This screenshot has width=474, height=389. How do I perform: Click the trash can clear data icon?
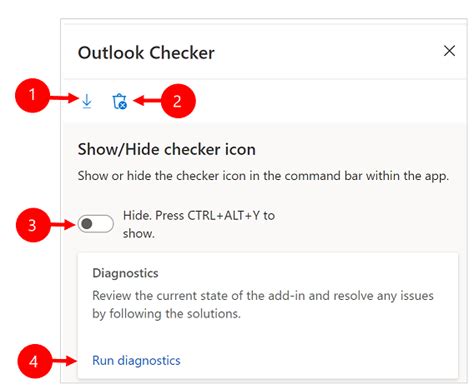(120, 102)
